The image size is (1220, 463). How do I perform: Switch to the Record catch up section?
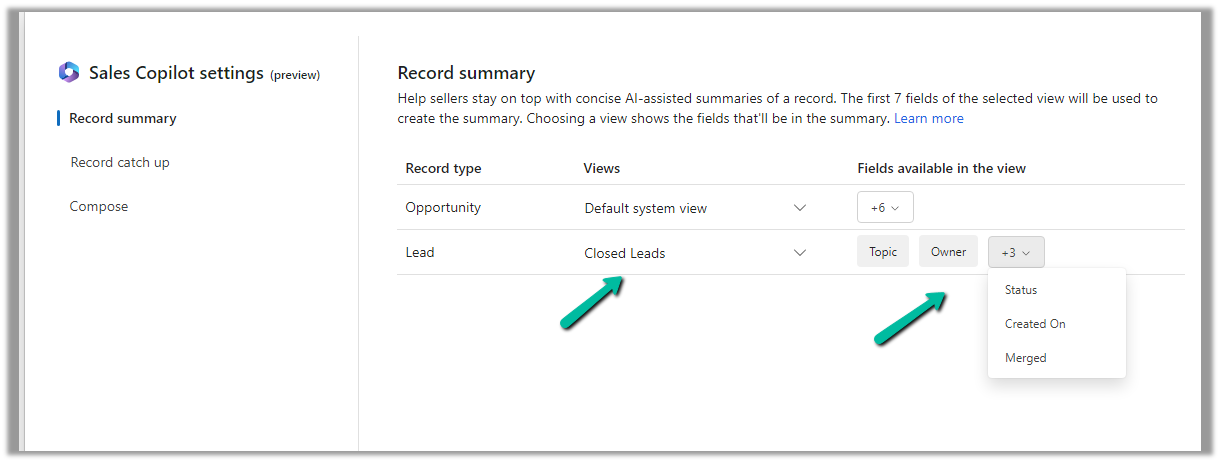pyautogui.click(x=120, y=162)
